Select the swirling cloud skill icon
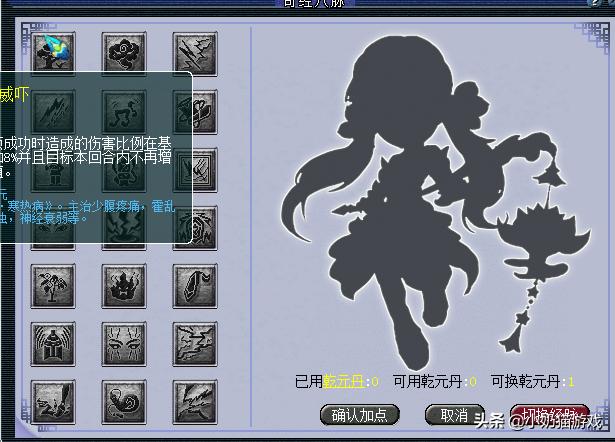 click(124, 53)
